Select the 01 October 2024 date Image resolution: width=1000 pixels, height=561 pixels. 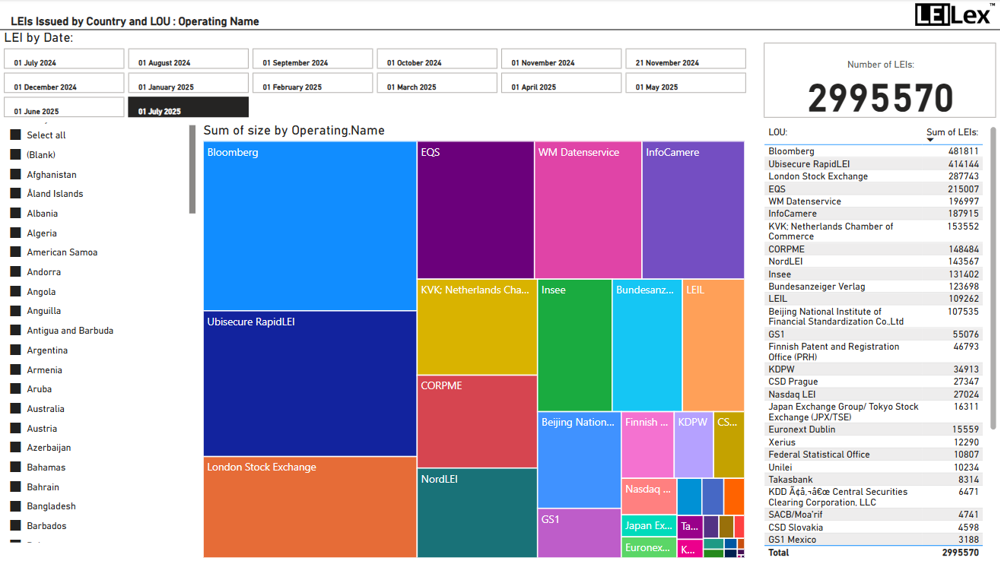pos(437,59)
